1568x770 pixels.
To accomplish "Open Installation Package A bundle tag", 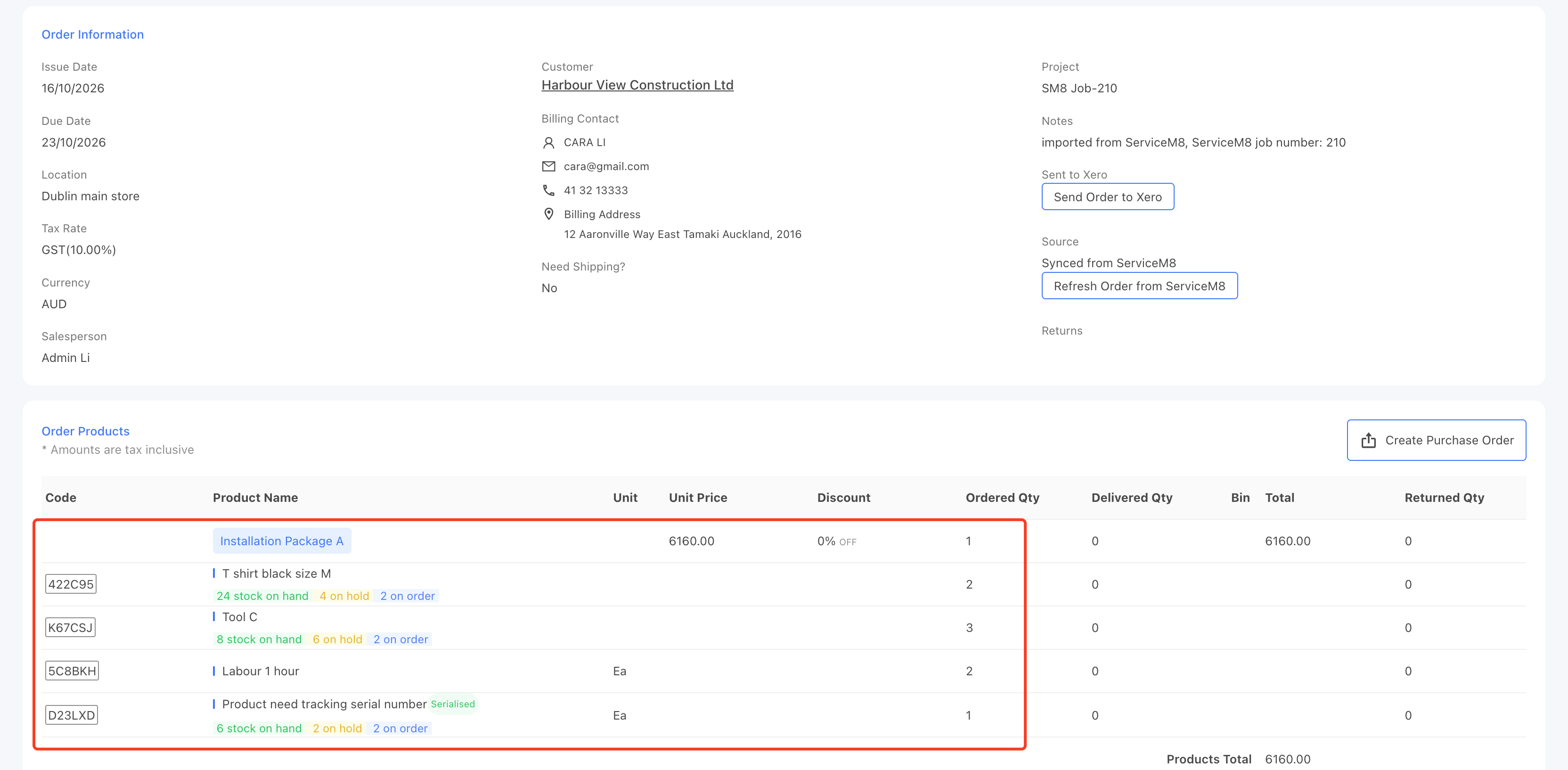I will point(282,541).
